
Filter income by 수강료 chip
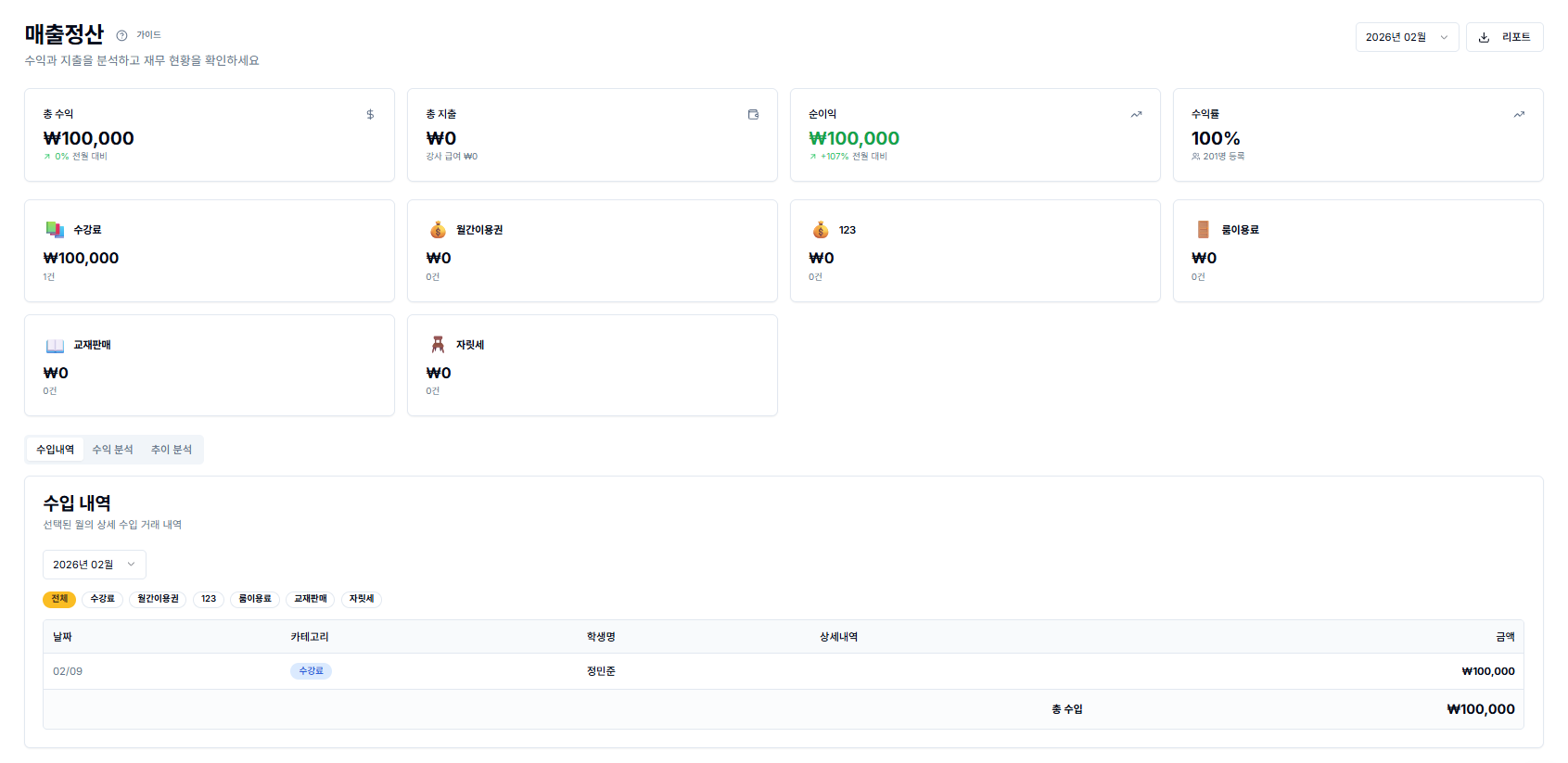coord(102,599)
